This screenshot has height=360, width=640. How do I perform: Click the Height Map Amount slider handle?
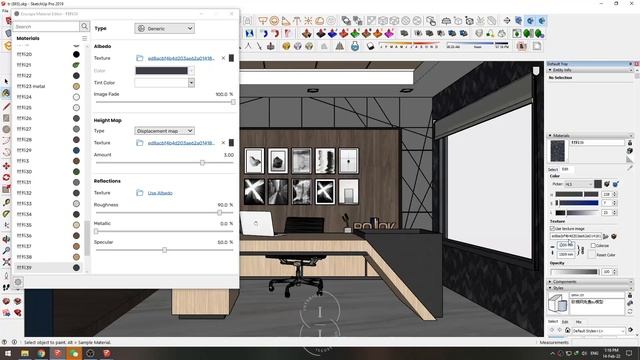[x=202, y=162]
